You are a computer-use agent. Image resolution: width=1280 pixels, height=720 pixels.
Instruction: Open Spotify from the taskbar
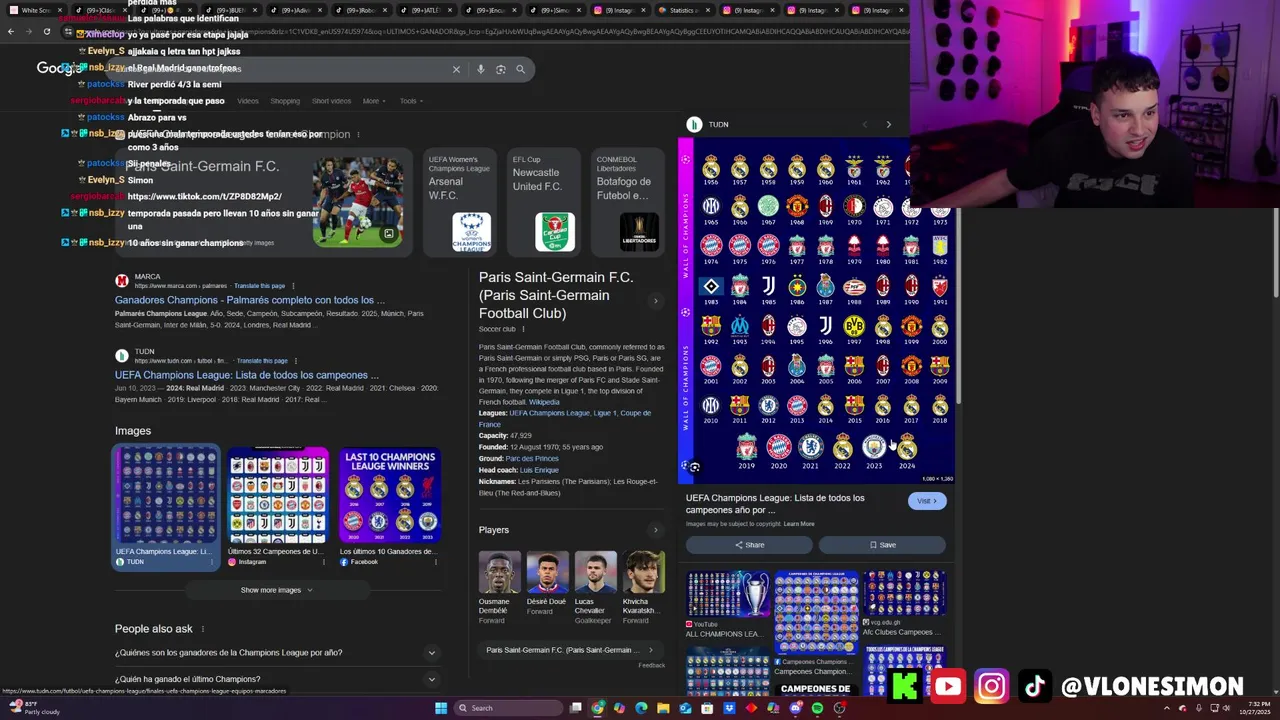coord(817,708)
